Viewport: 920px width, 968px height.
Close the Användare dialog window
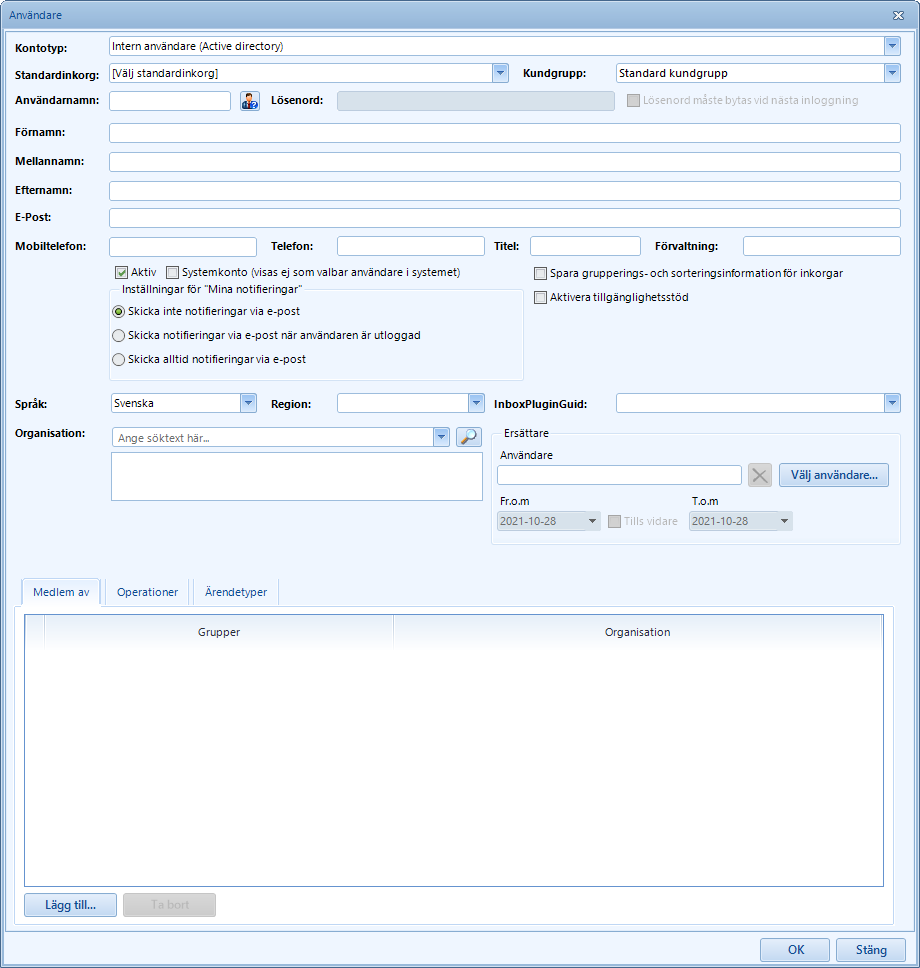coord(898,15)
